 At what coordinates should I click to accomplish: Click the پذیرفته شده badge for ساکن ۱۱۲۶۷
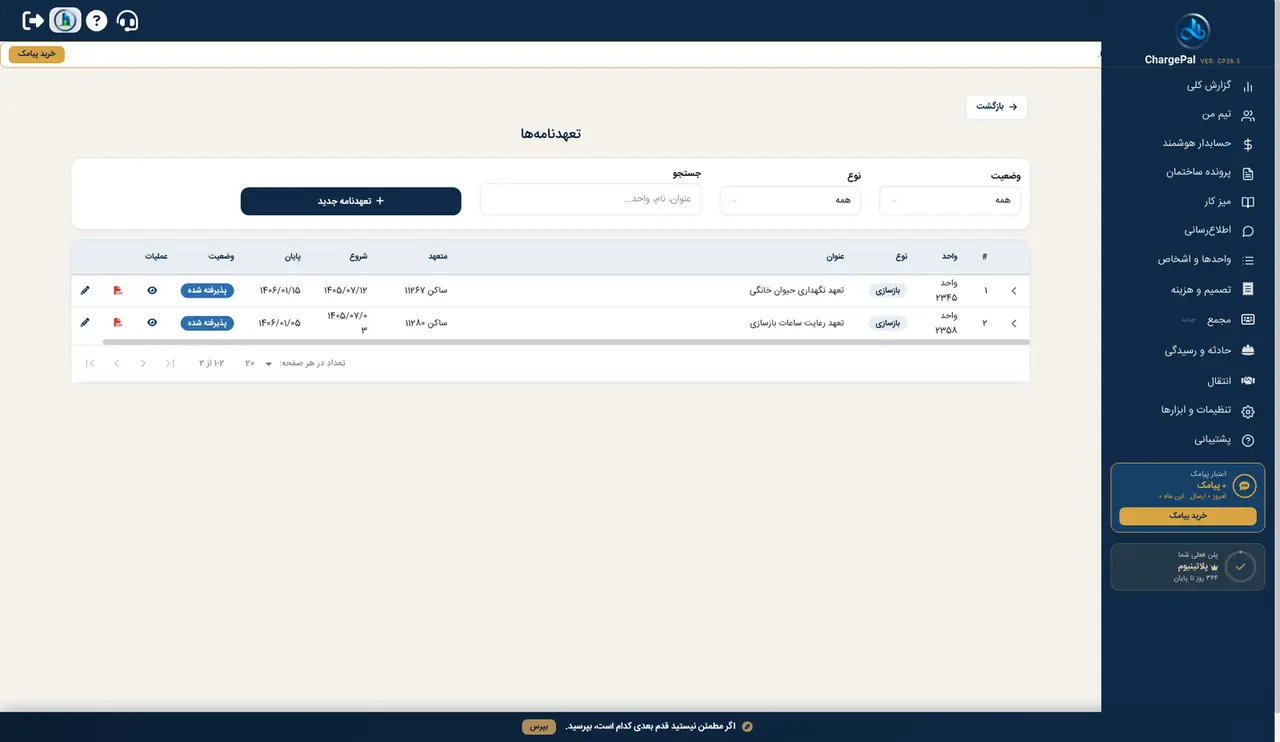pos(207,291)
